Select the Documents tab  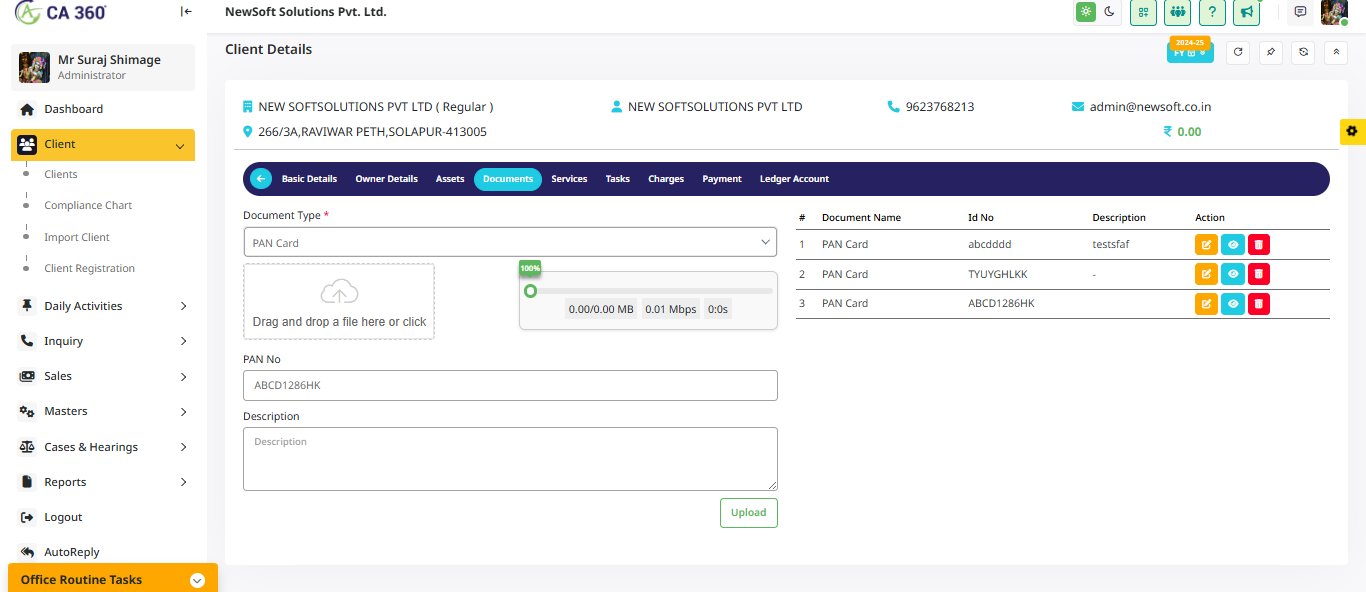click(508, 179)
